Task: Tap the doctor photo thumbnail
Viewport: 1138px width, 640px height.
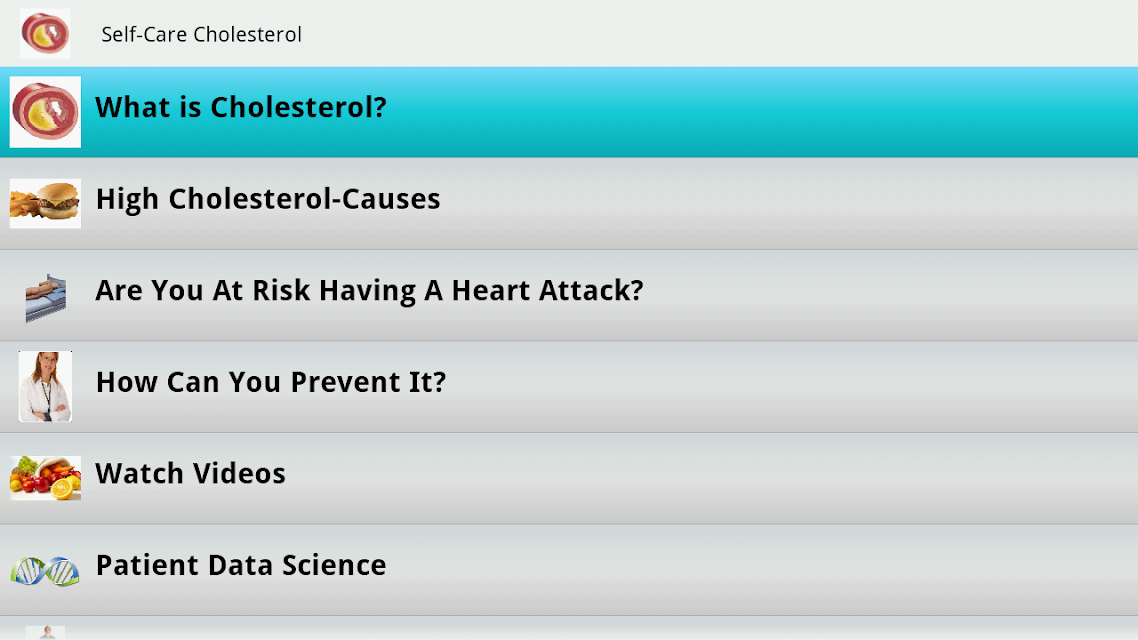Action: [x=45, y=386]
